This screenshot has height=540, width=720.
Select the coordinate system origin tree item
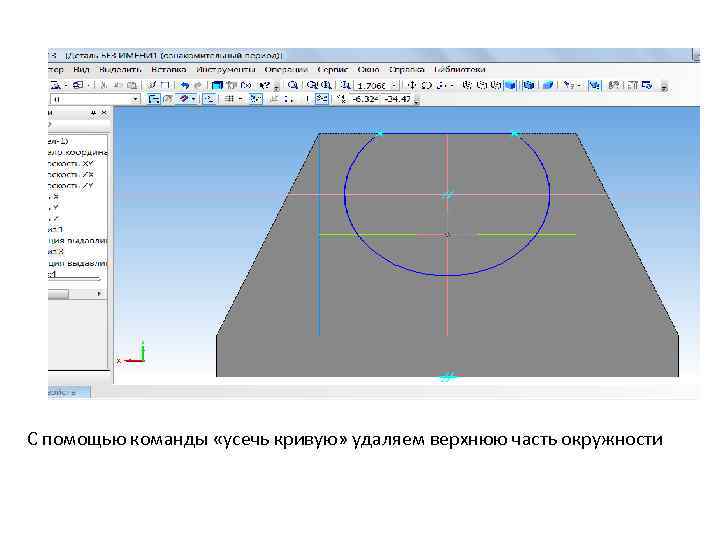(x=77, y=152)
